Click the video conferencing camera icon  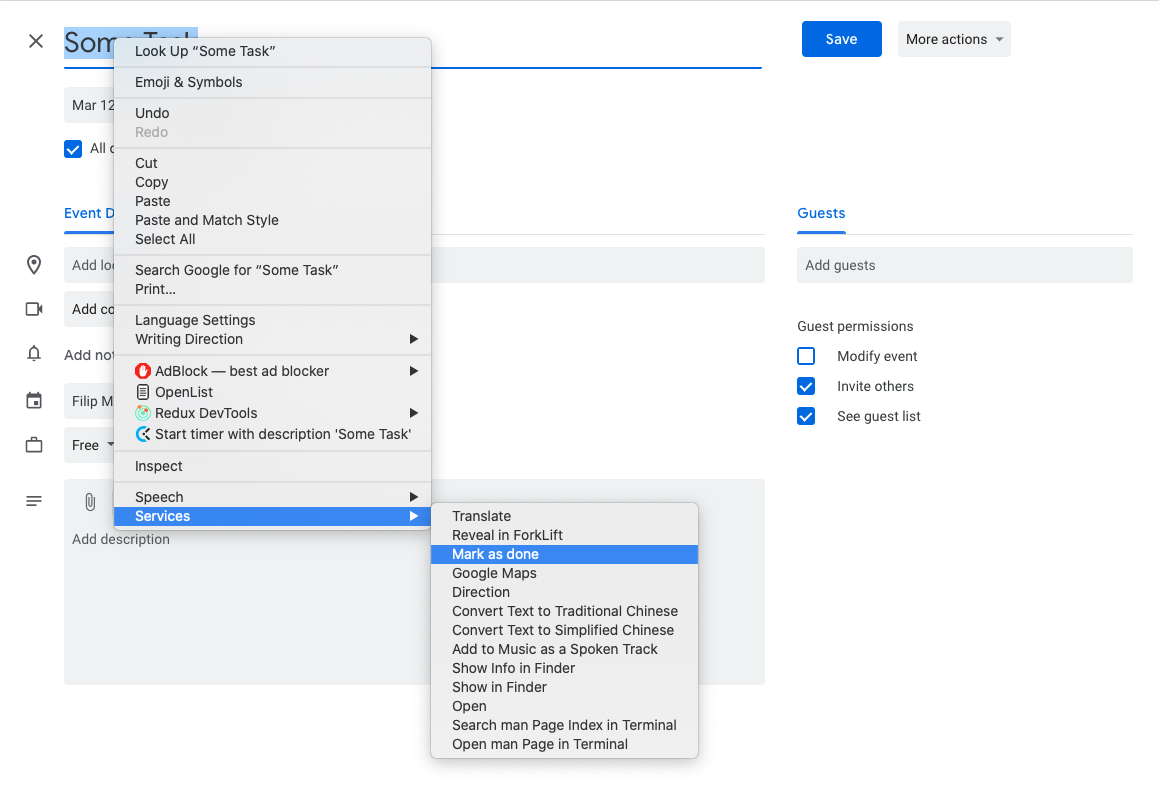pos(34,309)
